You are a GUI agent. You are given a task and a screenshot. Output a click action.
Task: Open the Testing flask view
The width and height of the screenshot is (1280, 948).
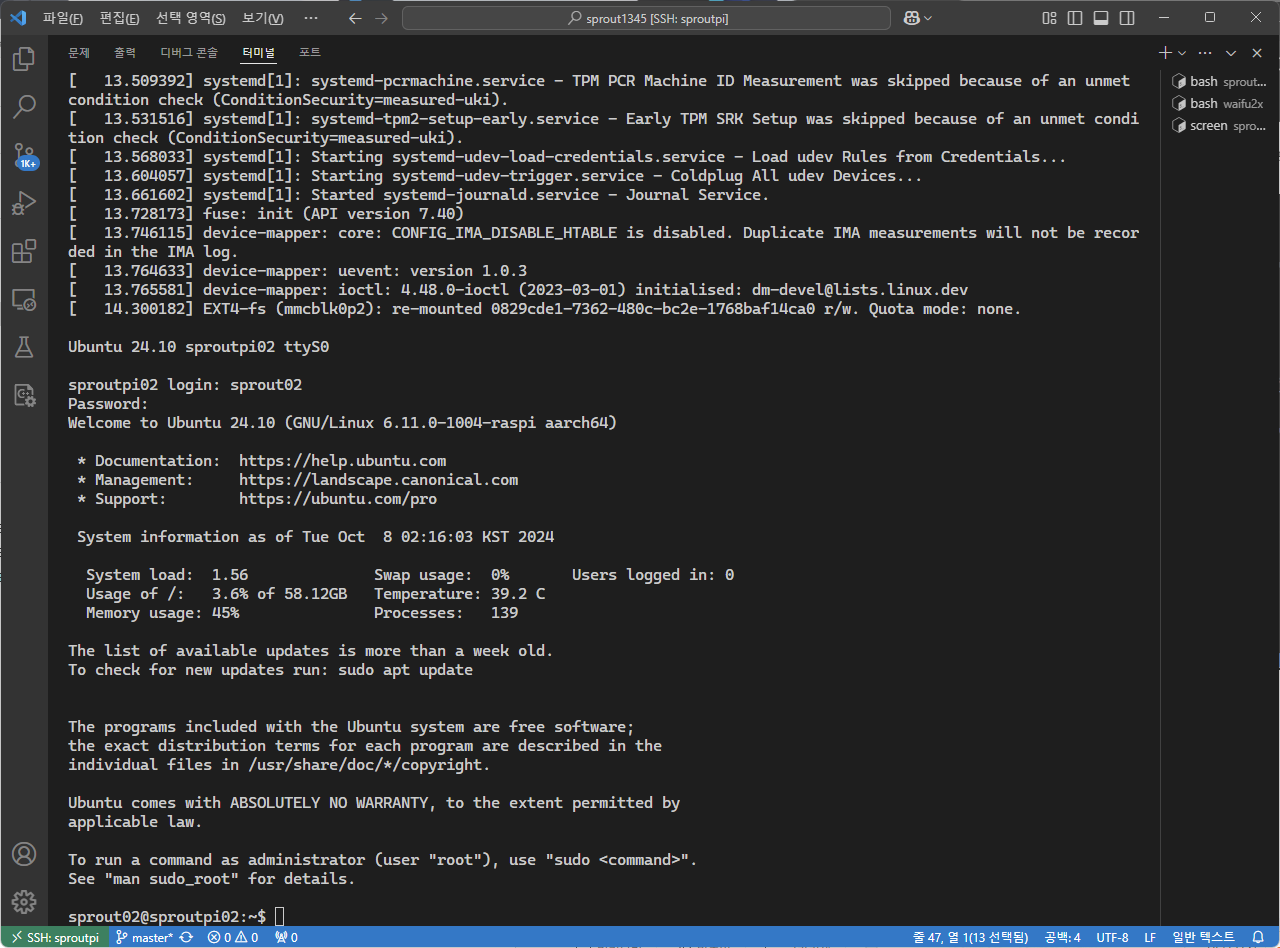pyautogui.click(x=24, y=347)
